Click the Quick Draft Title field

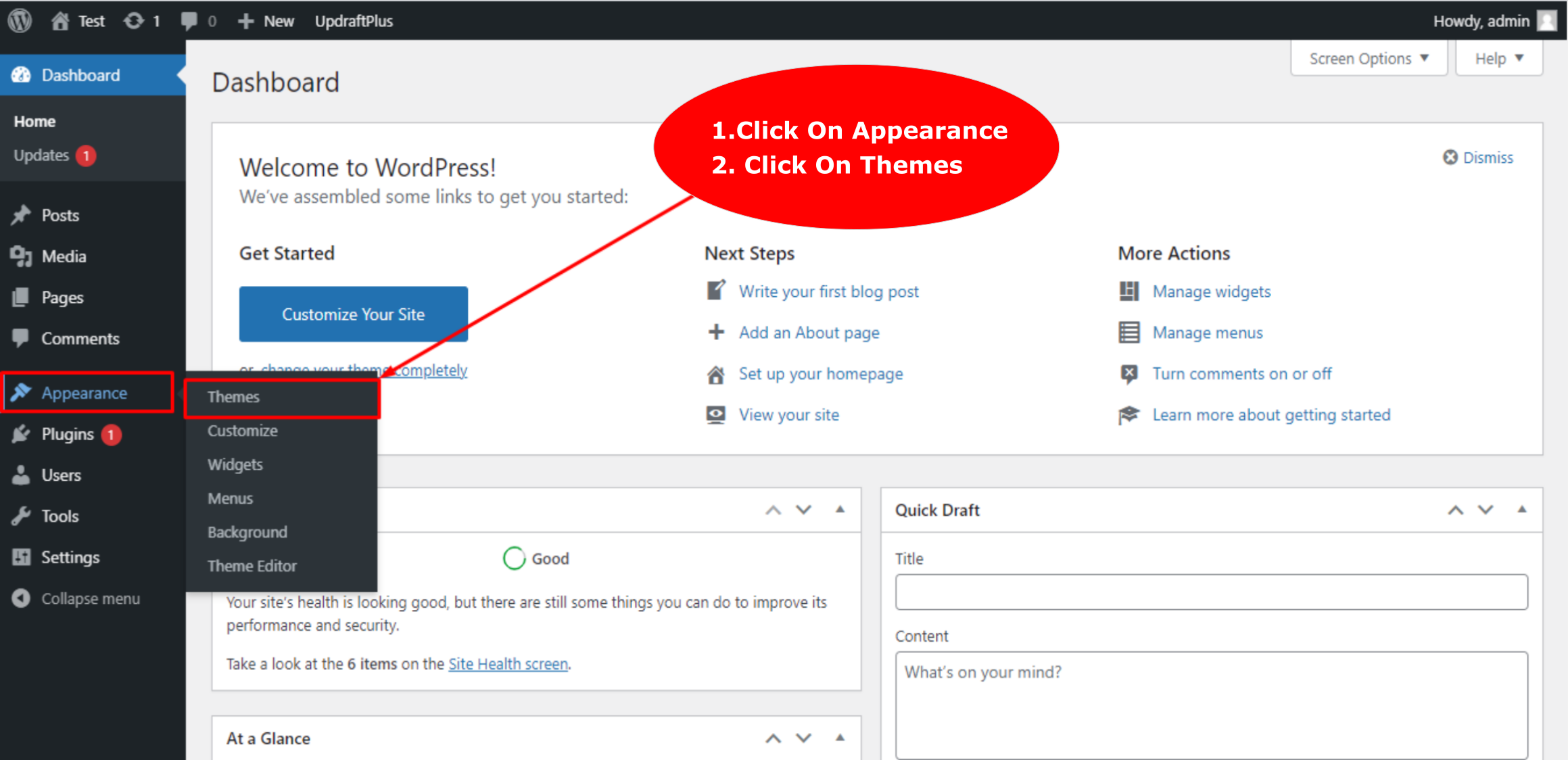click(x=1210, y=592)
